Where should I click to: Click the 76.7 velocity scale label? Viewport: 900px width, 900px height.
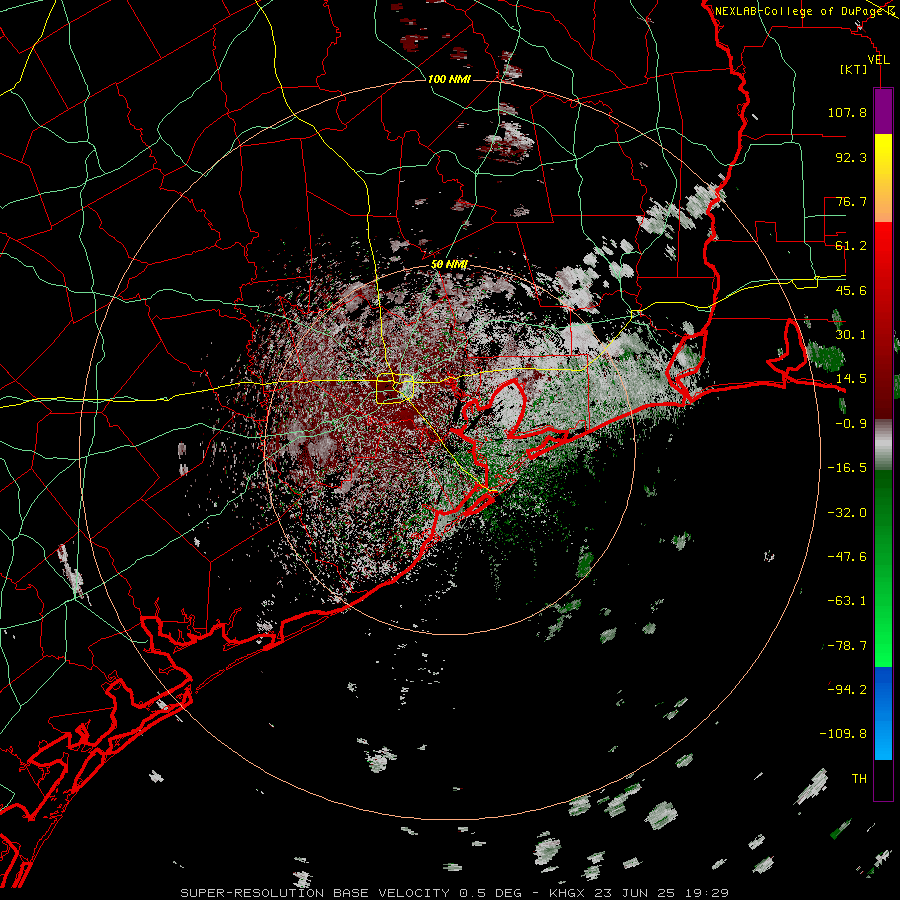point(851,201)
